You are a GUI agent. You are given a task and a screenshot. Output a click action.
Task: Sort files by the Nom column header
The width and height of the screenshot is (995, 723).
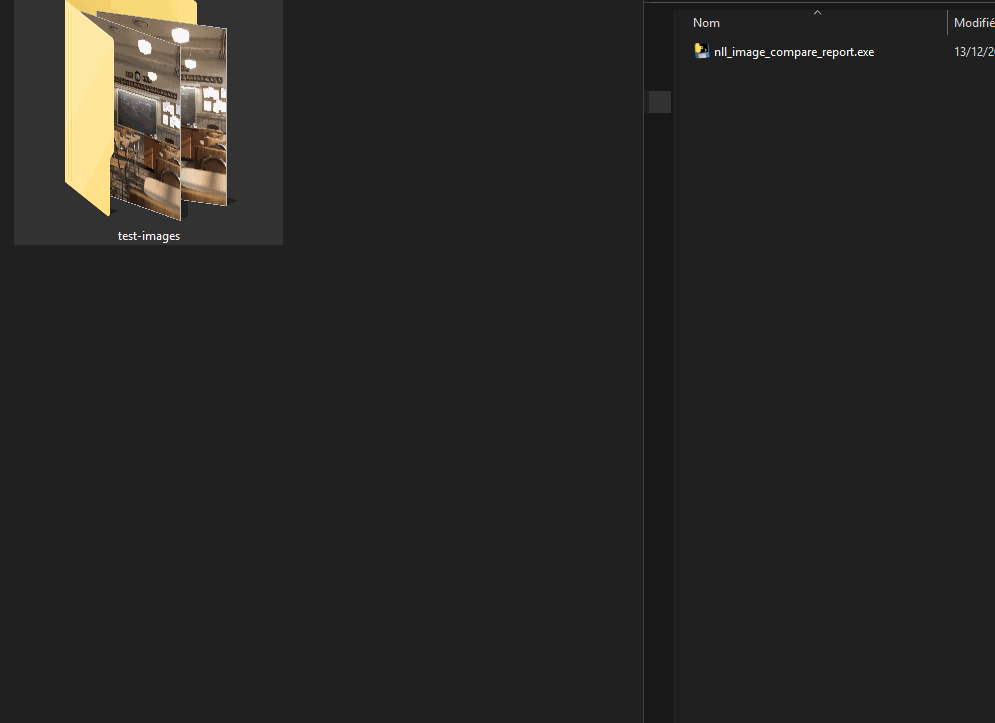[706, 23]
